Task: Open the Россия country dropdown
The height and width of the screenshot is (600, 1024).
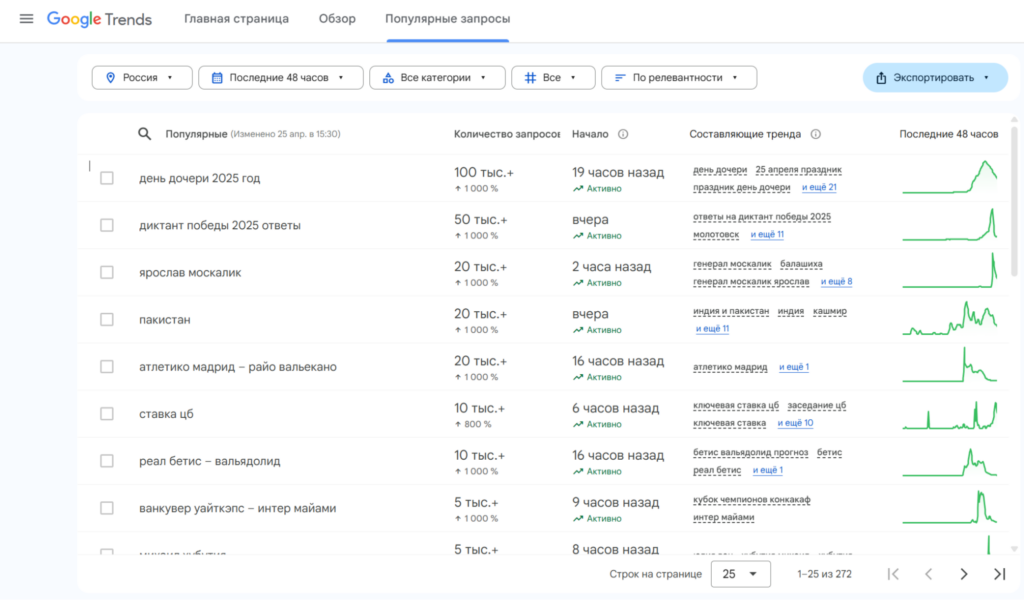Action: (142, 78)
